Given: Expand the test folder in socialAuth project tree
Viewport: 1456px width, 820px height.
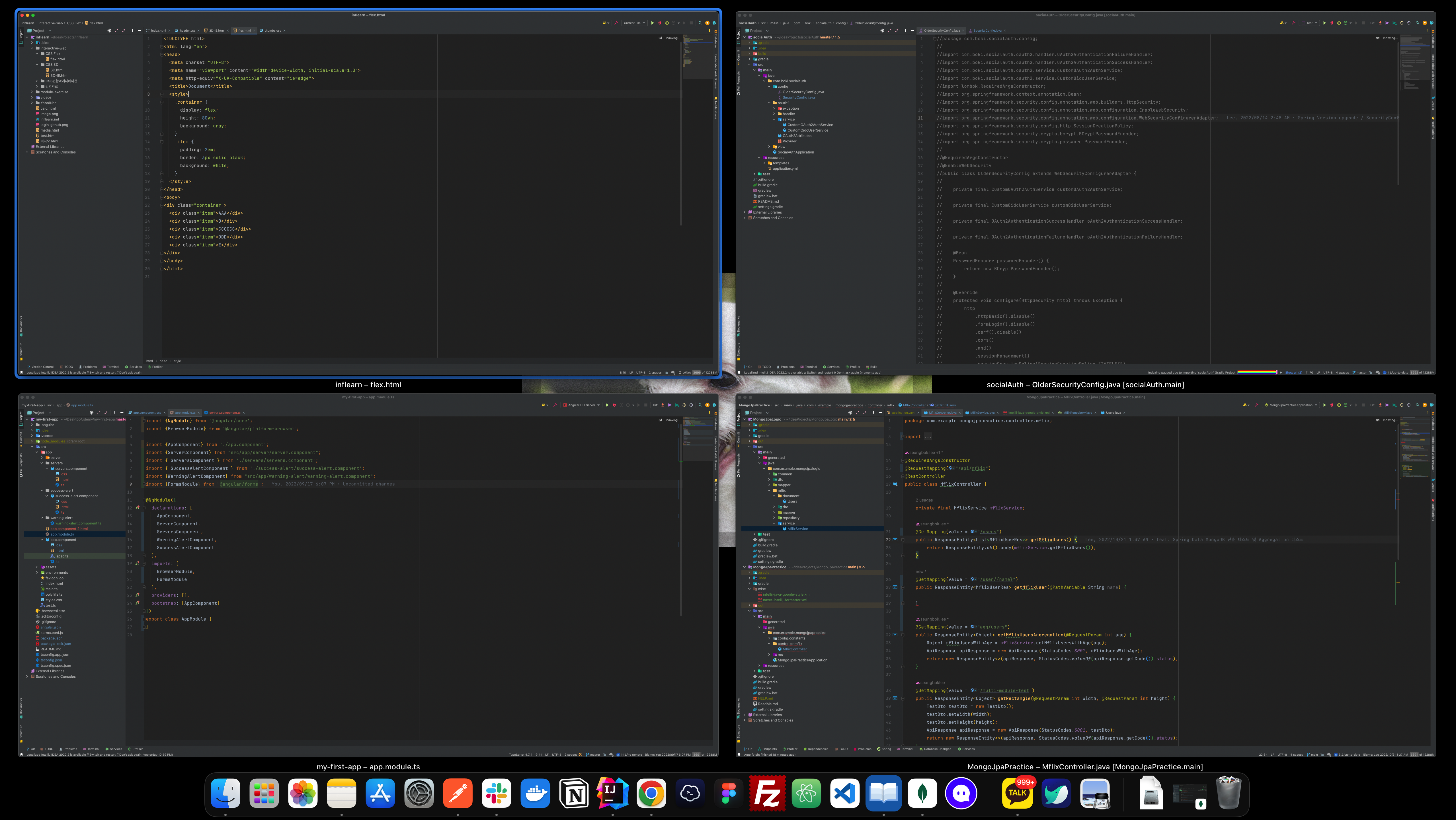Looking at the screenshot, I should pos(754,174).
